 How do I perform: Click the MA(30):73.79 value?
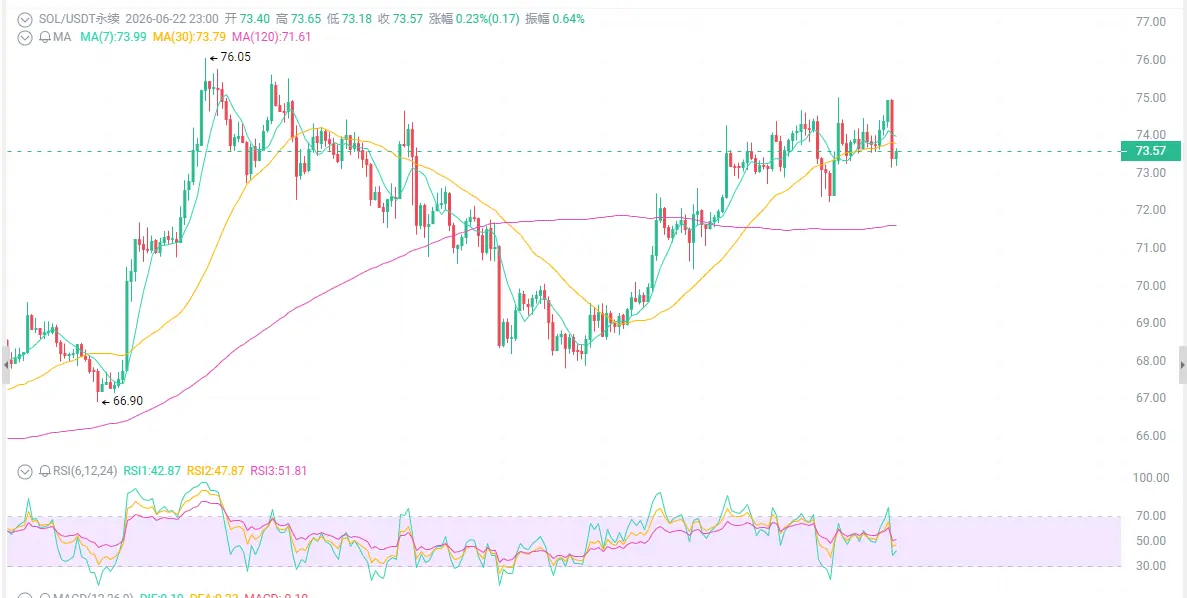click(x=189, y=36)
